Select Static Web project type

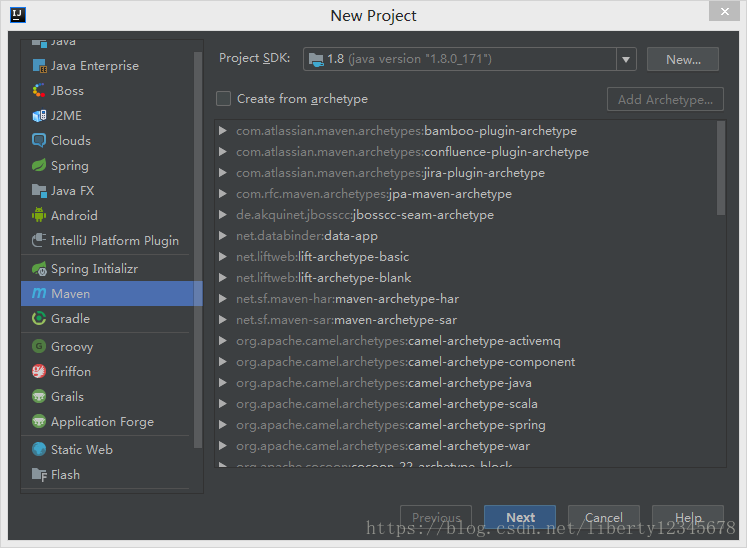pyautogui.click(x=82, y=449)
